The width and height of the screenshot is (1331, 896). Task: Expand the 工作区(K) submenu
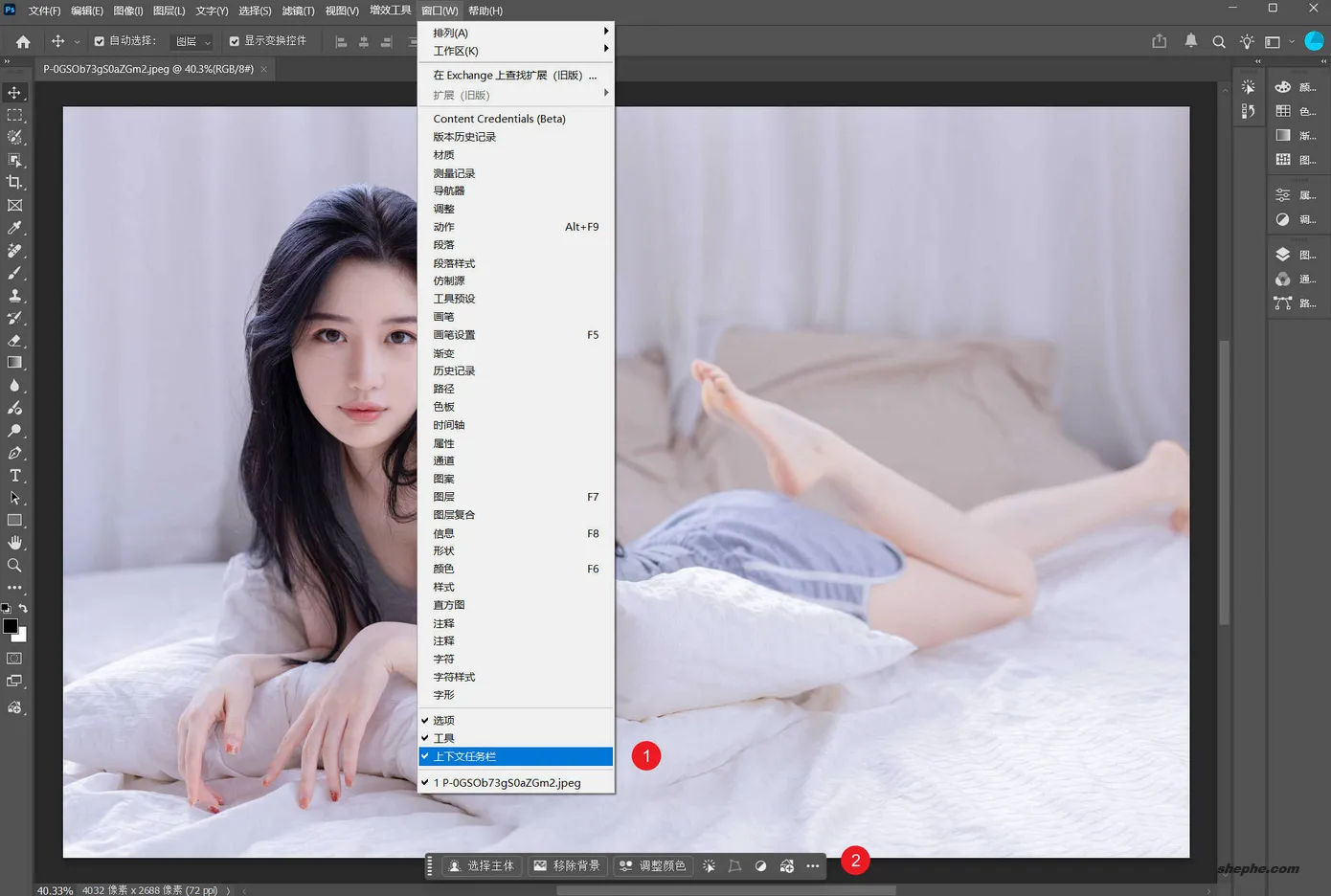(x=516, y=51)
